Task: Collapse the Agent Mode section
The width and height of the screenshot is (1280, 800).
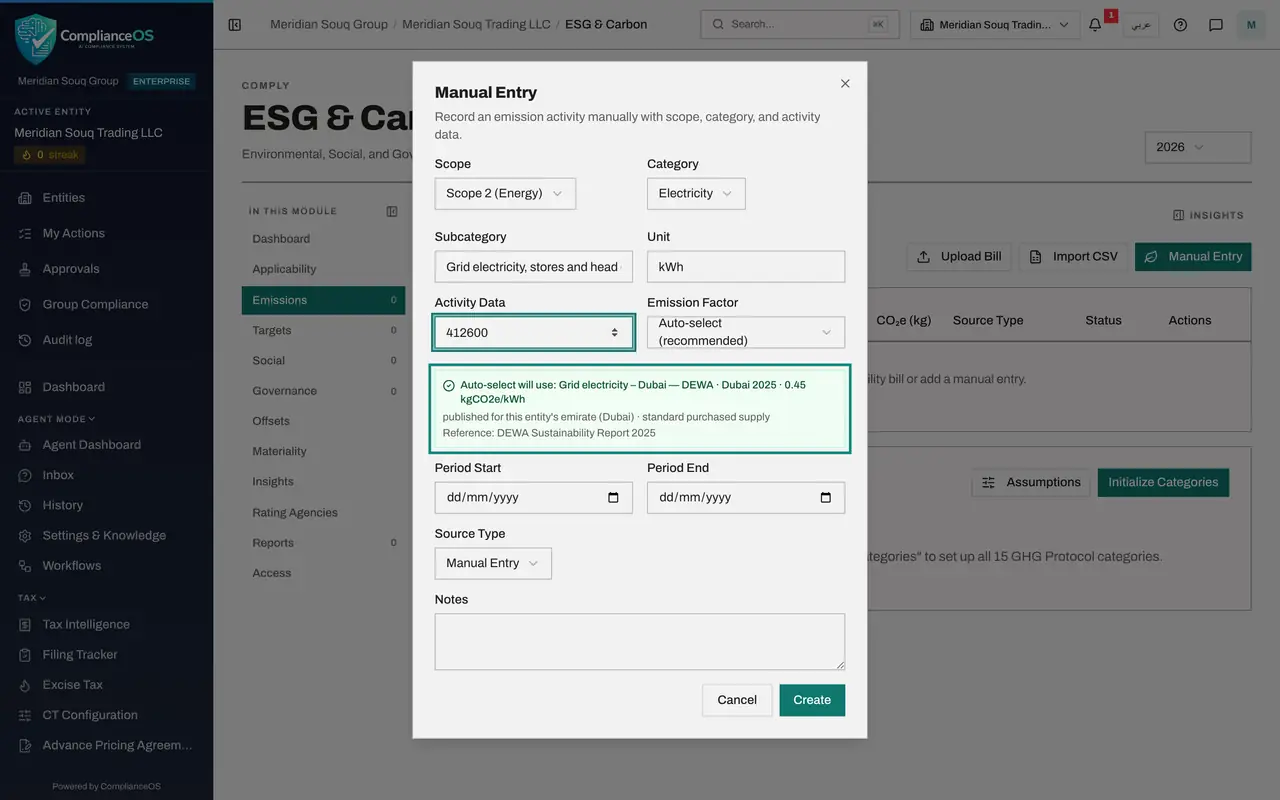Action: pos(56,419)
